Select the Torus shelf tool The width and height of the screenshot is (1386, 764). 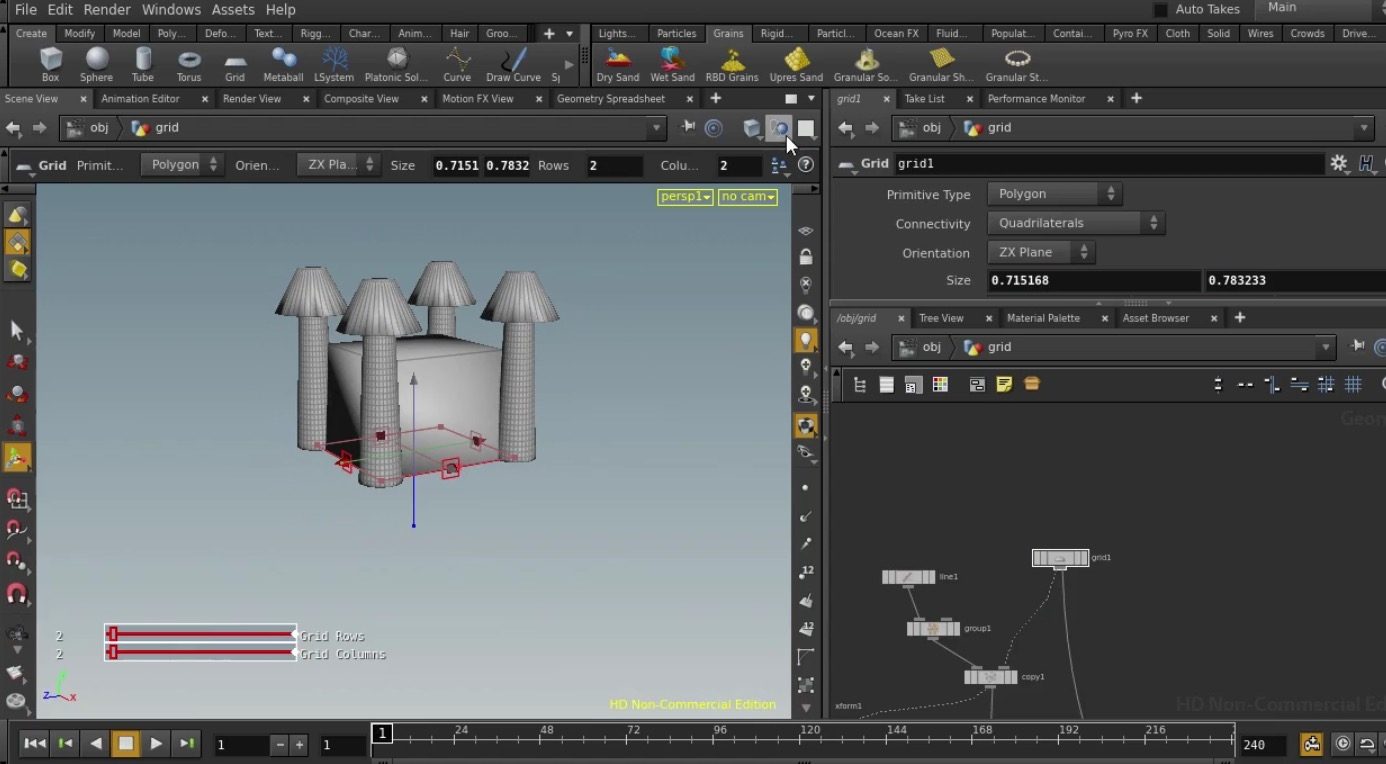click(x=189, y=64)
